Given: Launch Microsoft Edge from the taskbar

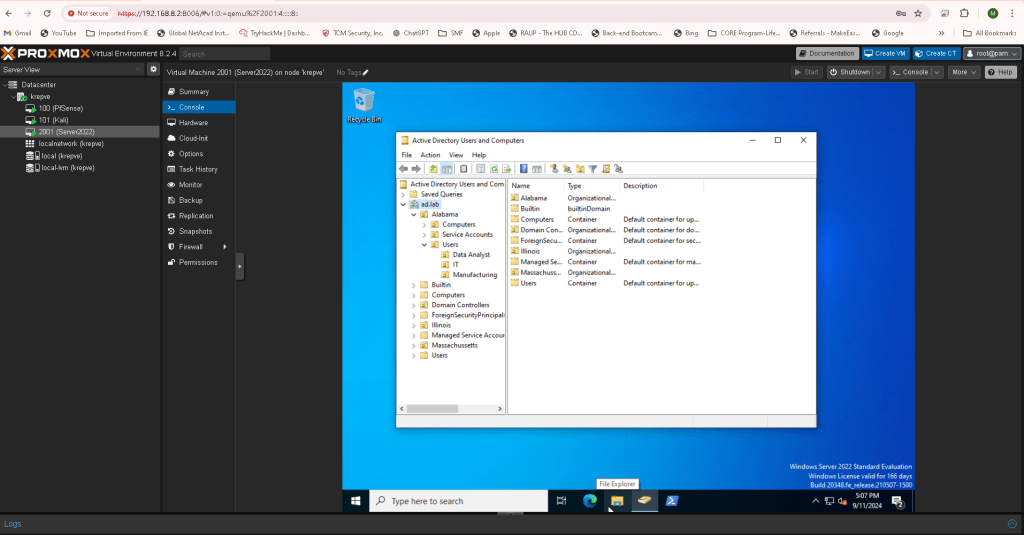Looking at the screenshot, I should [590, 501].
